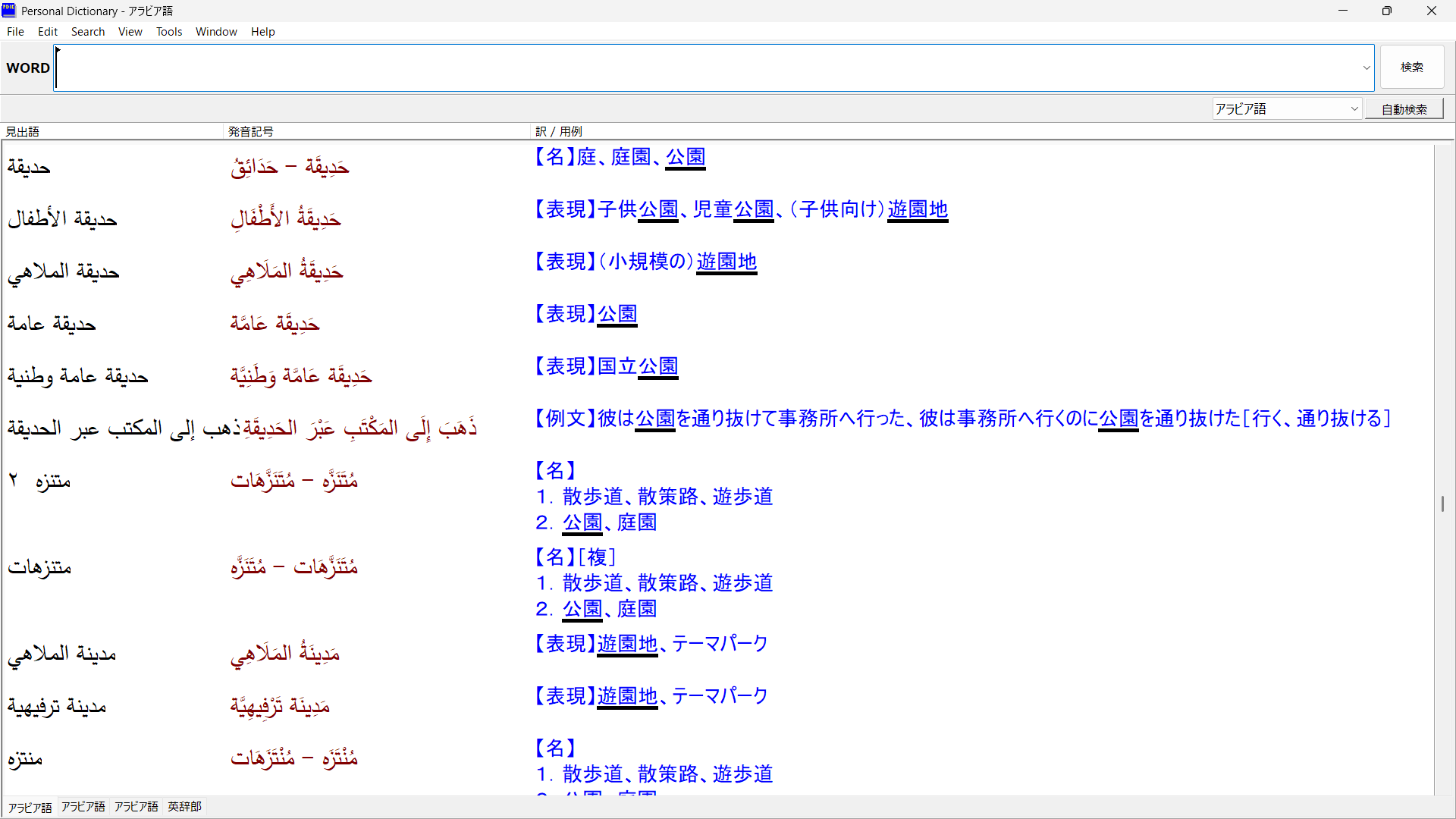Screen dimensions: 1456x819
Task: Click the Personal Dictionary app icon
Action: click(9, 11)
